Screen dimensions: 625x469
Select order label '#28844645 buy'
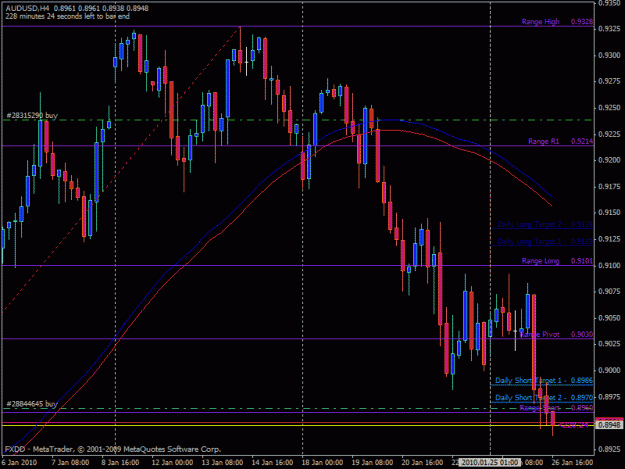32,404
